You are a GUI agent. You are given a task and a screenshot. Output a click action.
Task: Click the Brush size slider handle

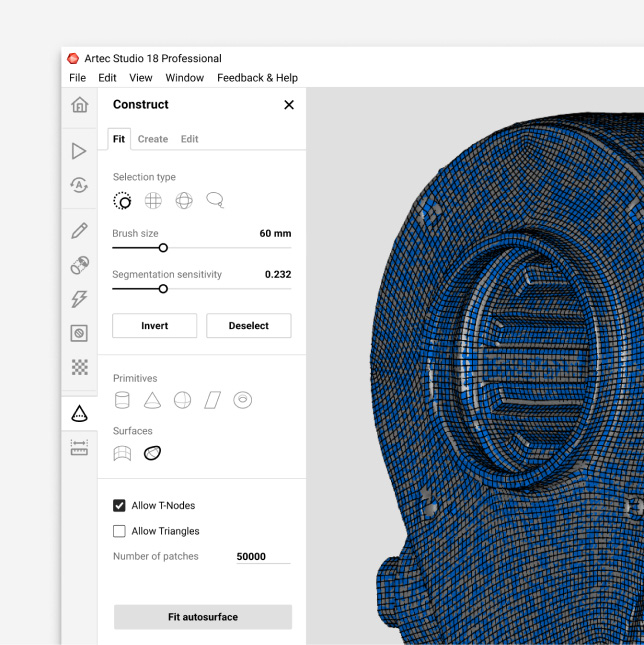163,248
